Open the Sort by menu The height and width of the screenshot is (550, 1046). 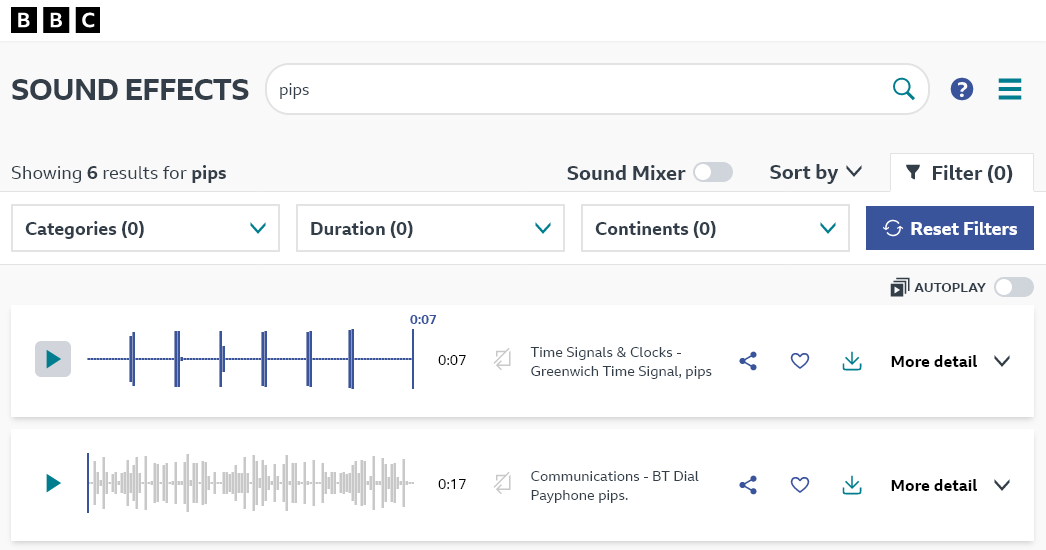click(815, 172)
